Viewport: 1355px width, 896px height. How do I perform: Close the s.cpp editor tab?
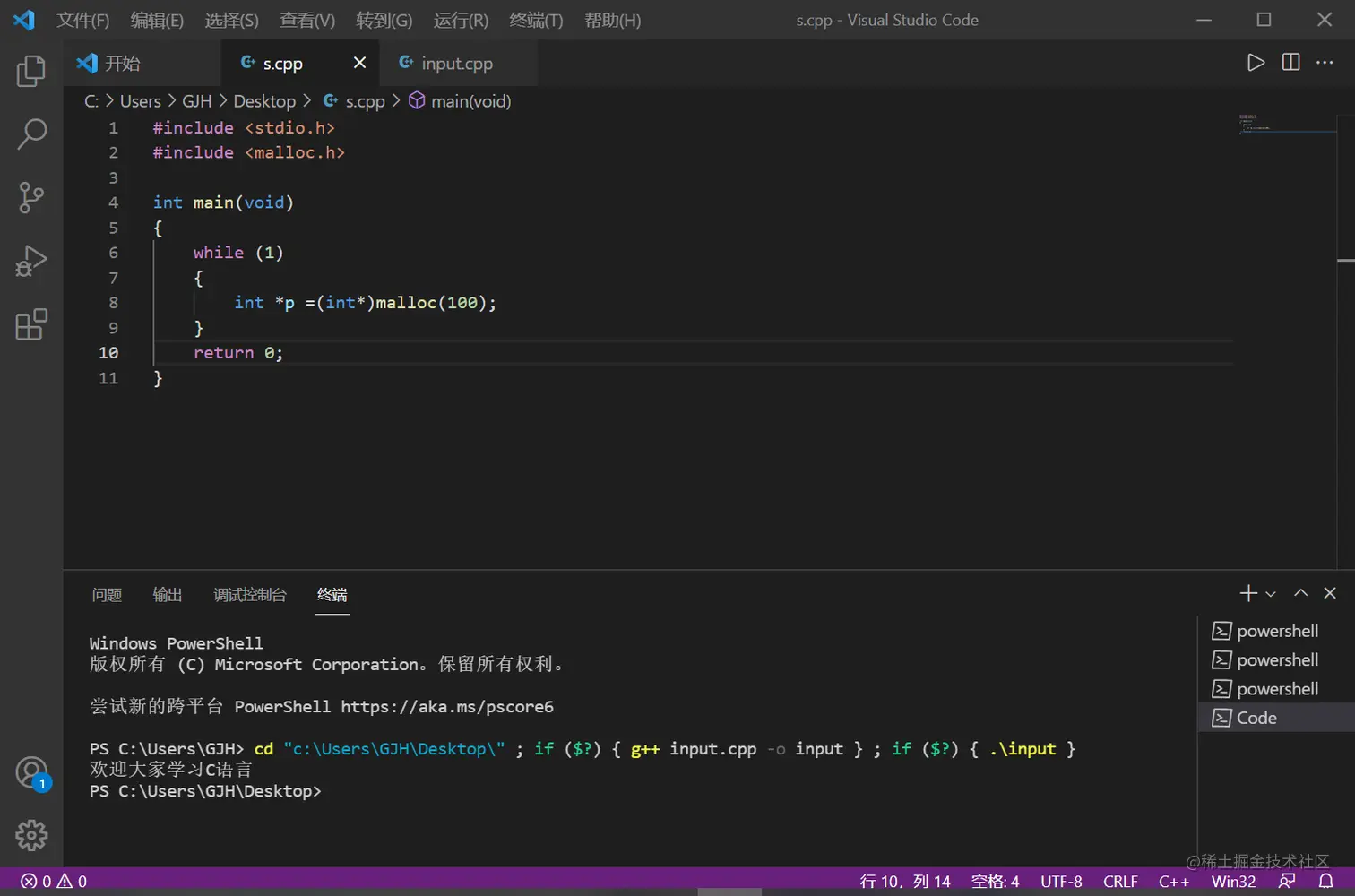(x=359, y=63)
